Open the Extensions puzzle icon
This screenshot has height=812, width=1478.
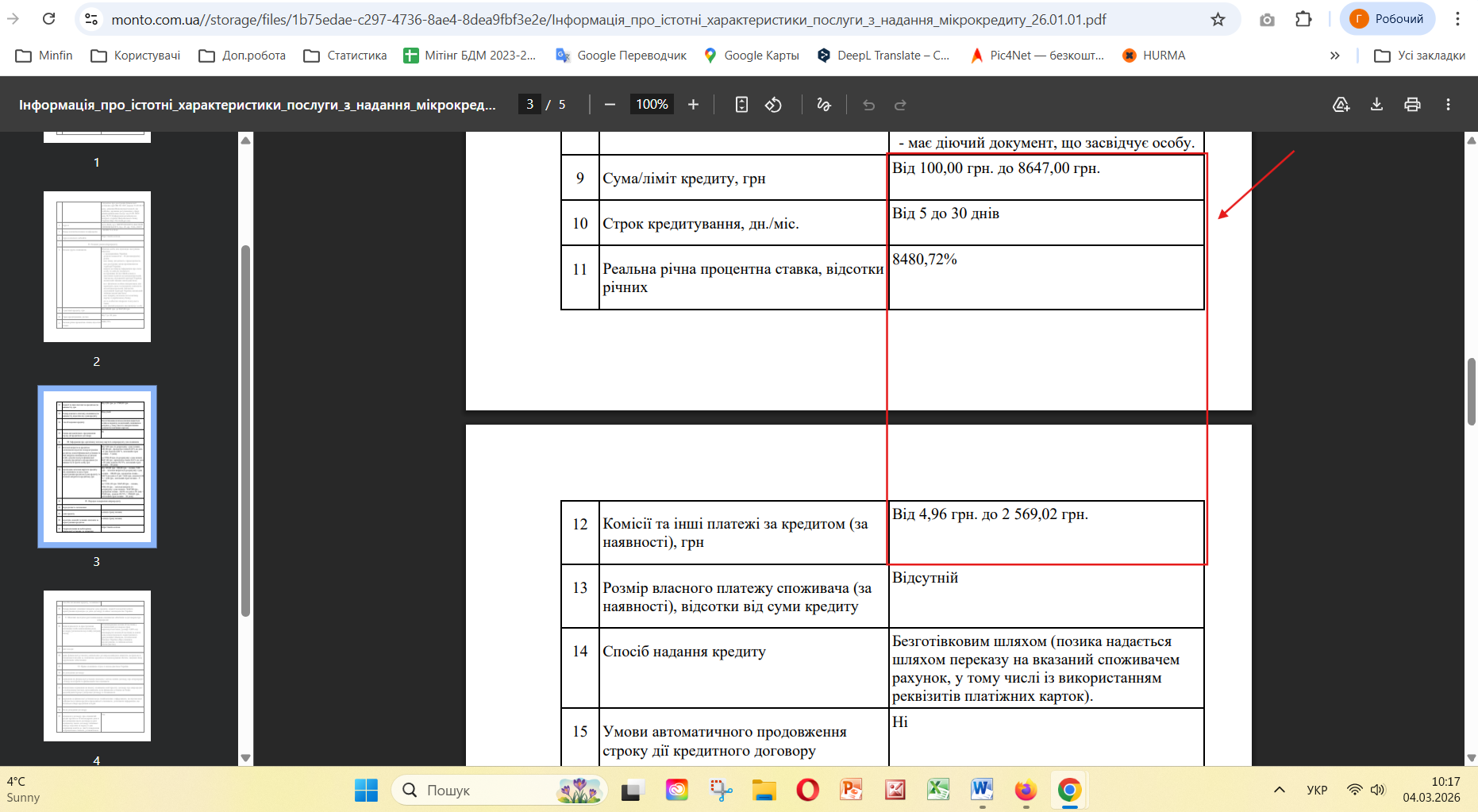coord(1303,19)
